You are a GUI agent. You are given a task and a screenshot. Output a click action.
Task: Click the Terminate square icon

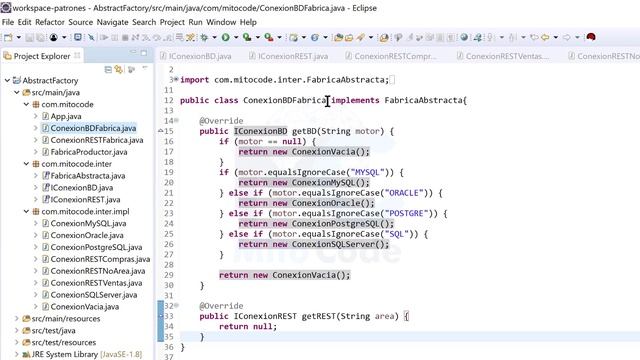tap(125, 38)
